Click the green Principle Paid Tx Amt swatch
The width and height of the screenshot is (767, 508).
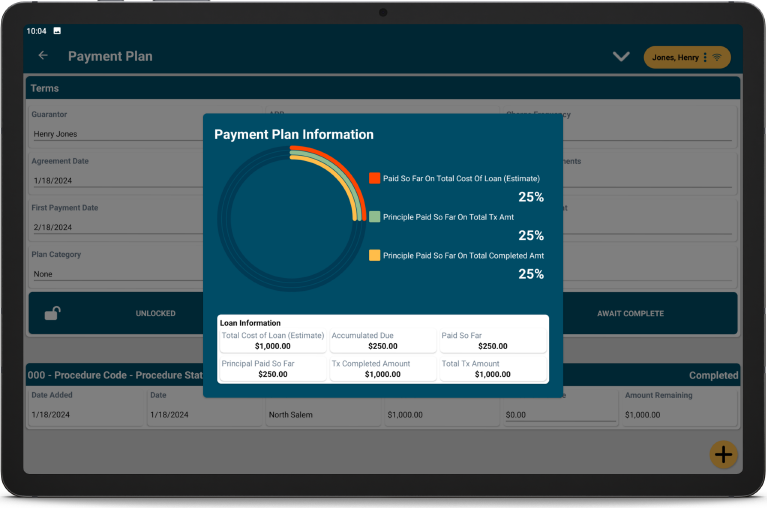pyautogui.click(x=374, y=216)
